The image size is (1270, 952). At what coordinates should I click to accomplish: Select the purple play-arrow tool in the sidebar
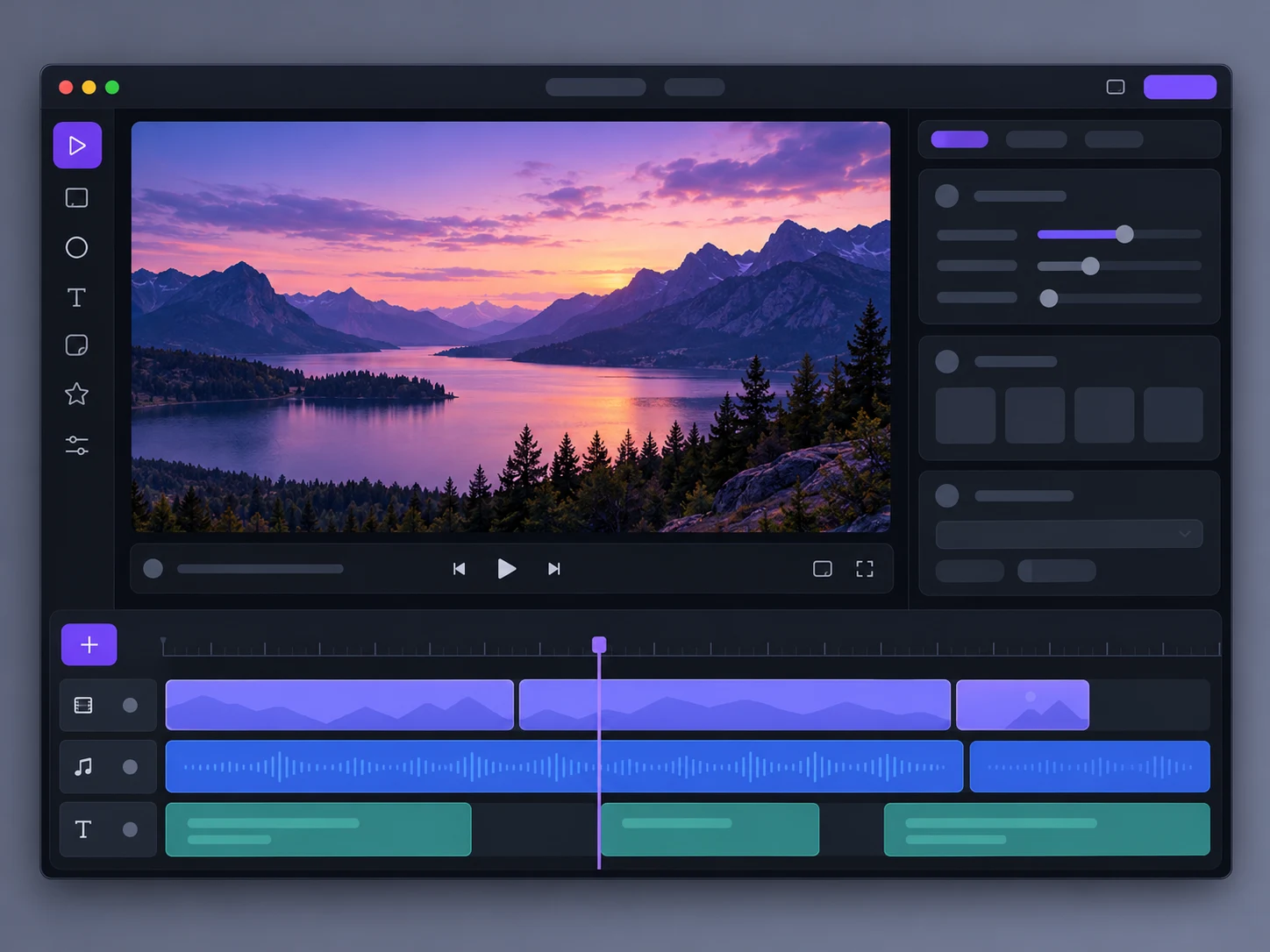(x=77, y=146)
